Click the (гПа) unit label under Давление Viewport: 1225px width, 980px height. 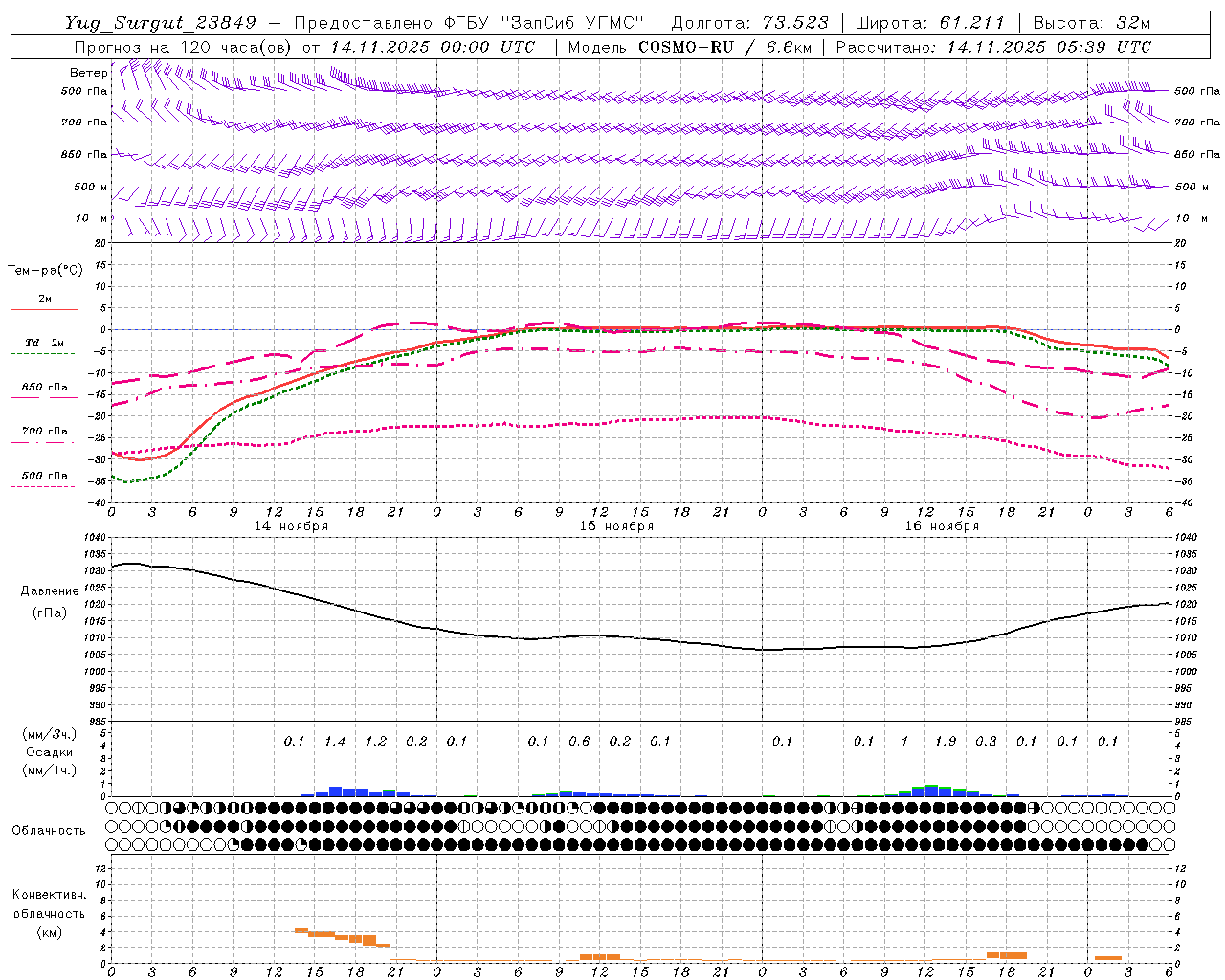(x=50, y=613)
